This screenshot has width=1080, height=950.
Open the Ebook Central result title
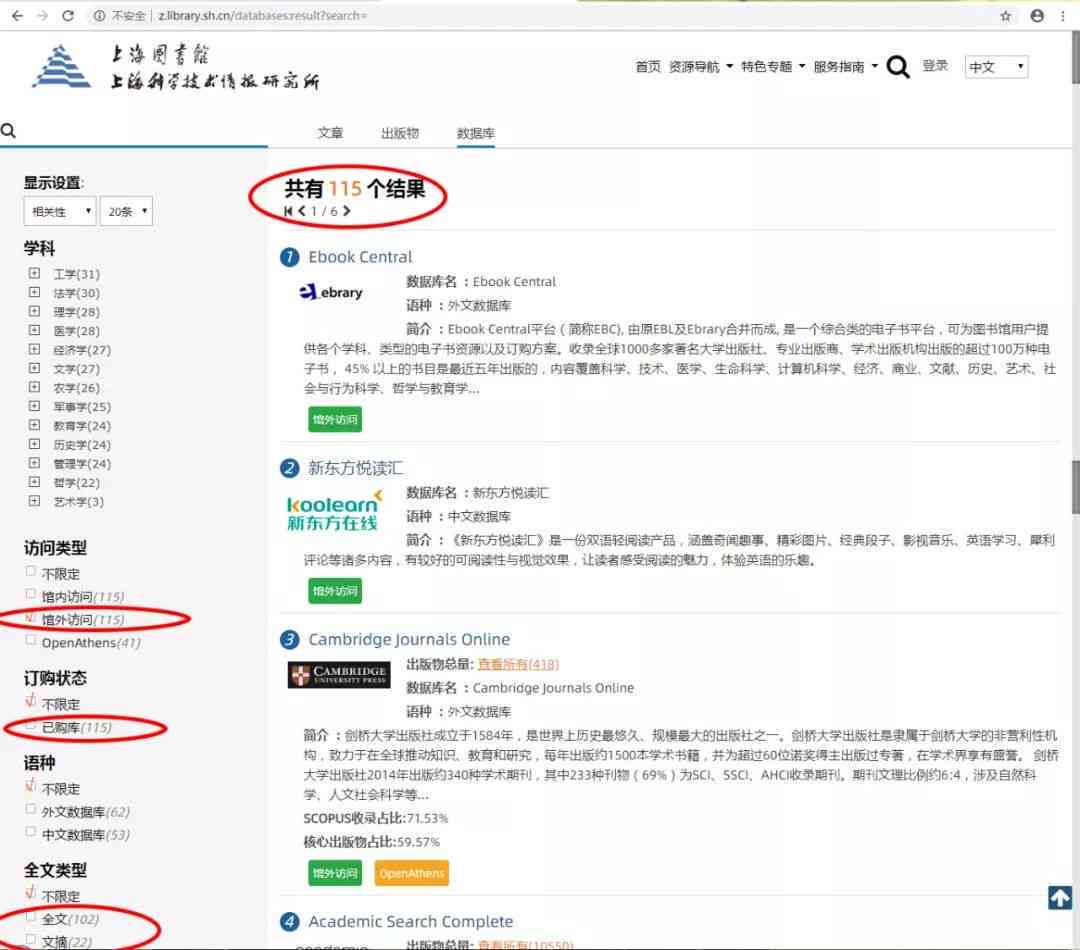coord(360,257)
